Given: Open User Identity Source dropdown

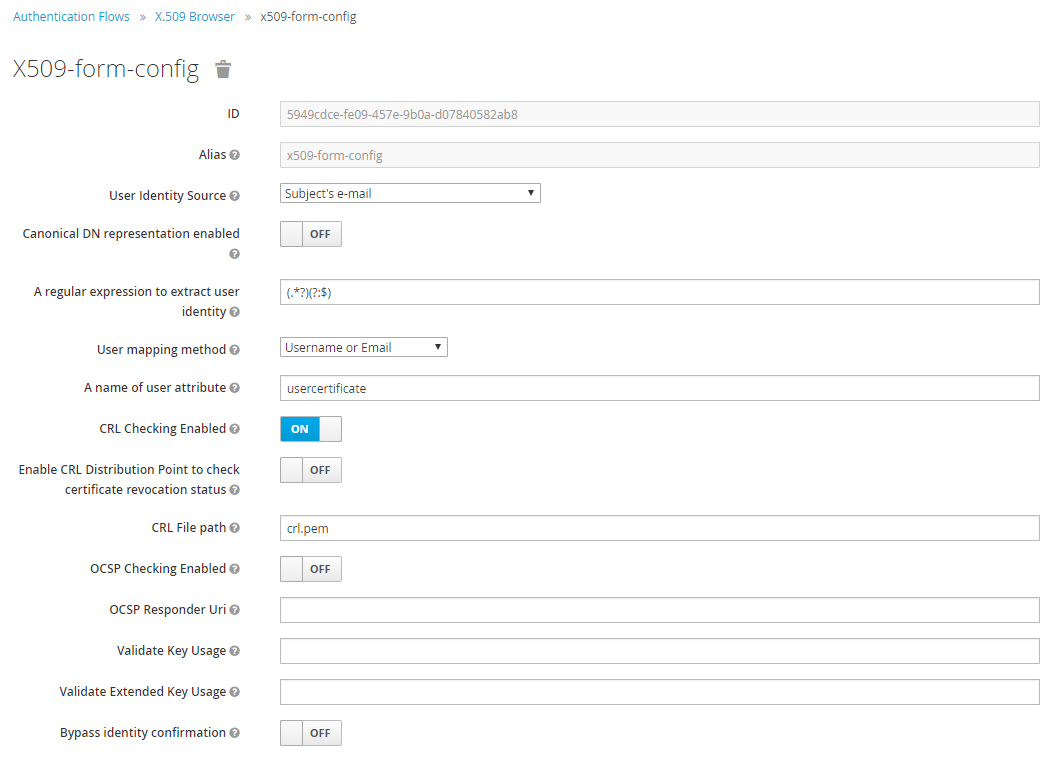Looking at the screenshot, I should 410,193.
